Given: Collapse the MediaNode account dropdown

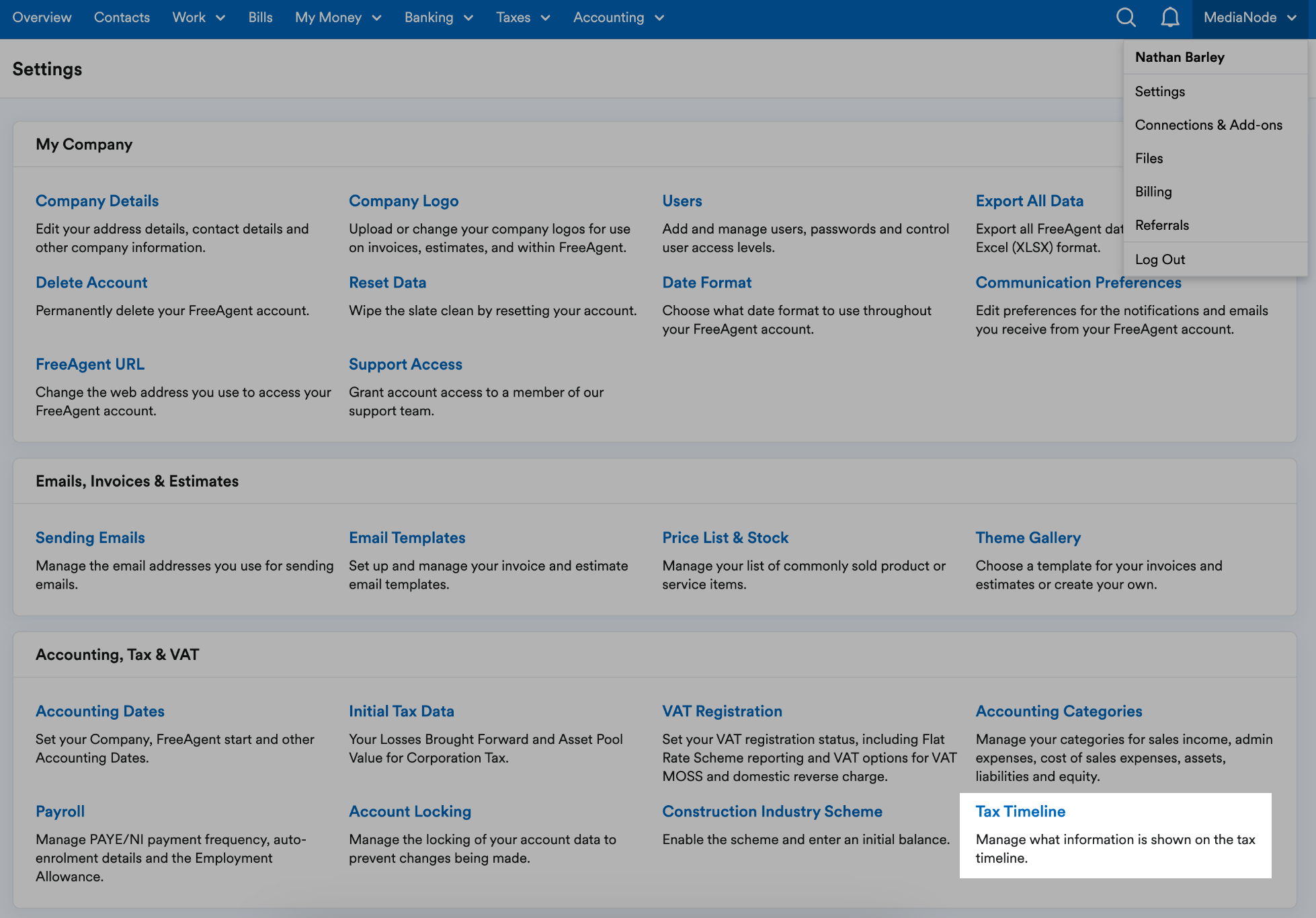Looking at the screenshot, I should coord(1249,17).
